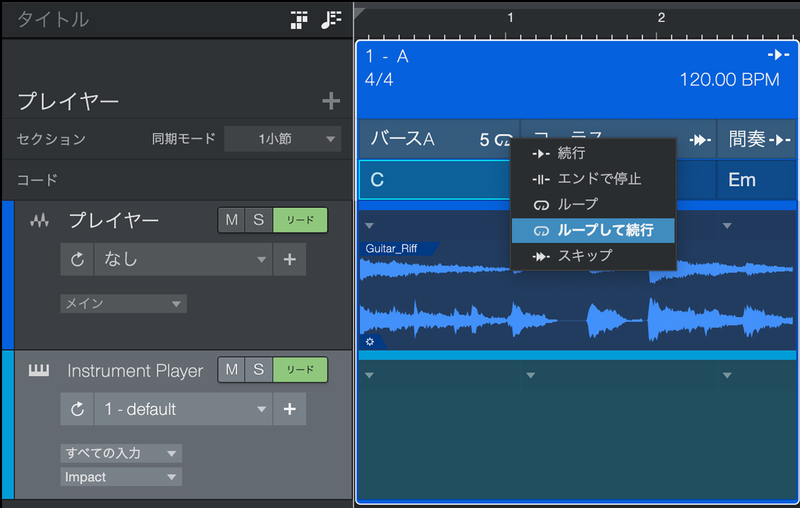Expand the first cell arrow in Instrument Player lane
The width and height of the screenshot is (800, 508).
(x=369, y=375)
